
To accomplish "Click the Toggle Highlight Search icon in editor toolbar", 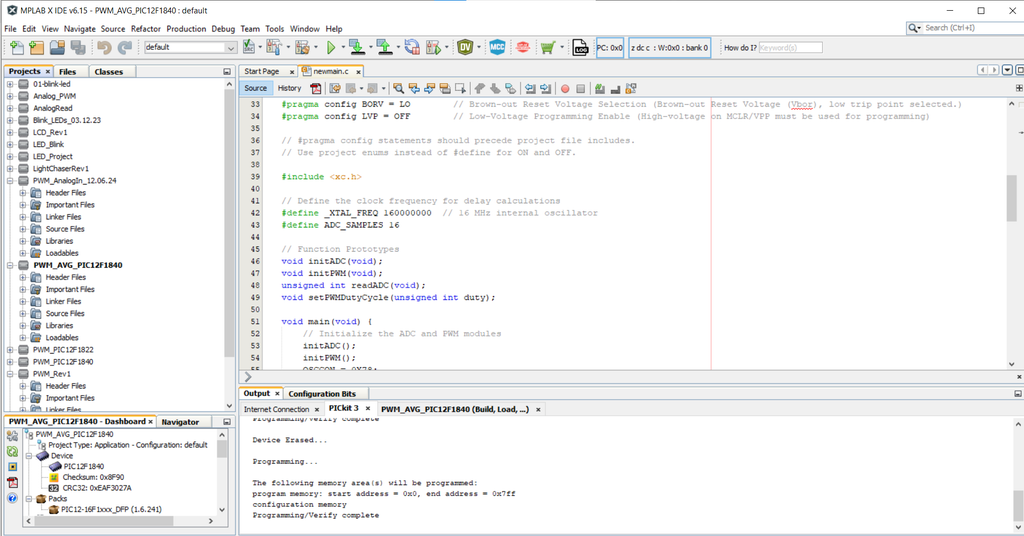I will coord(445,88).
